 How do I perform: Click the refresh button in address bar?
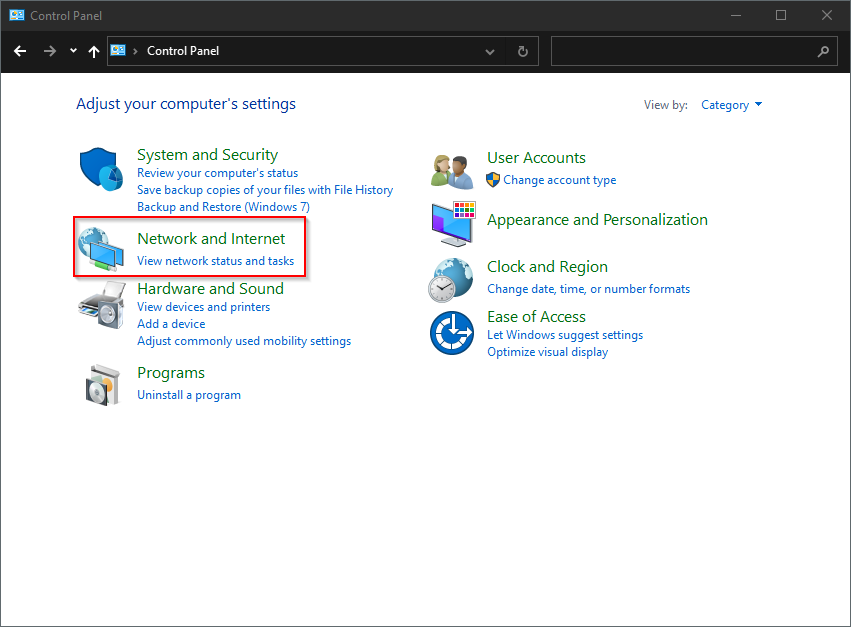tap(522, 51)
